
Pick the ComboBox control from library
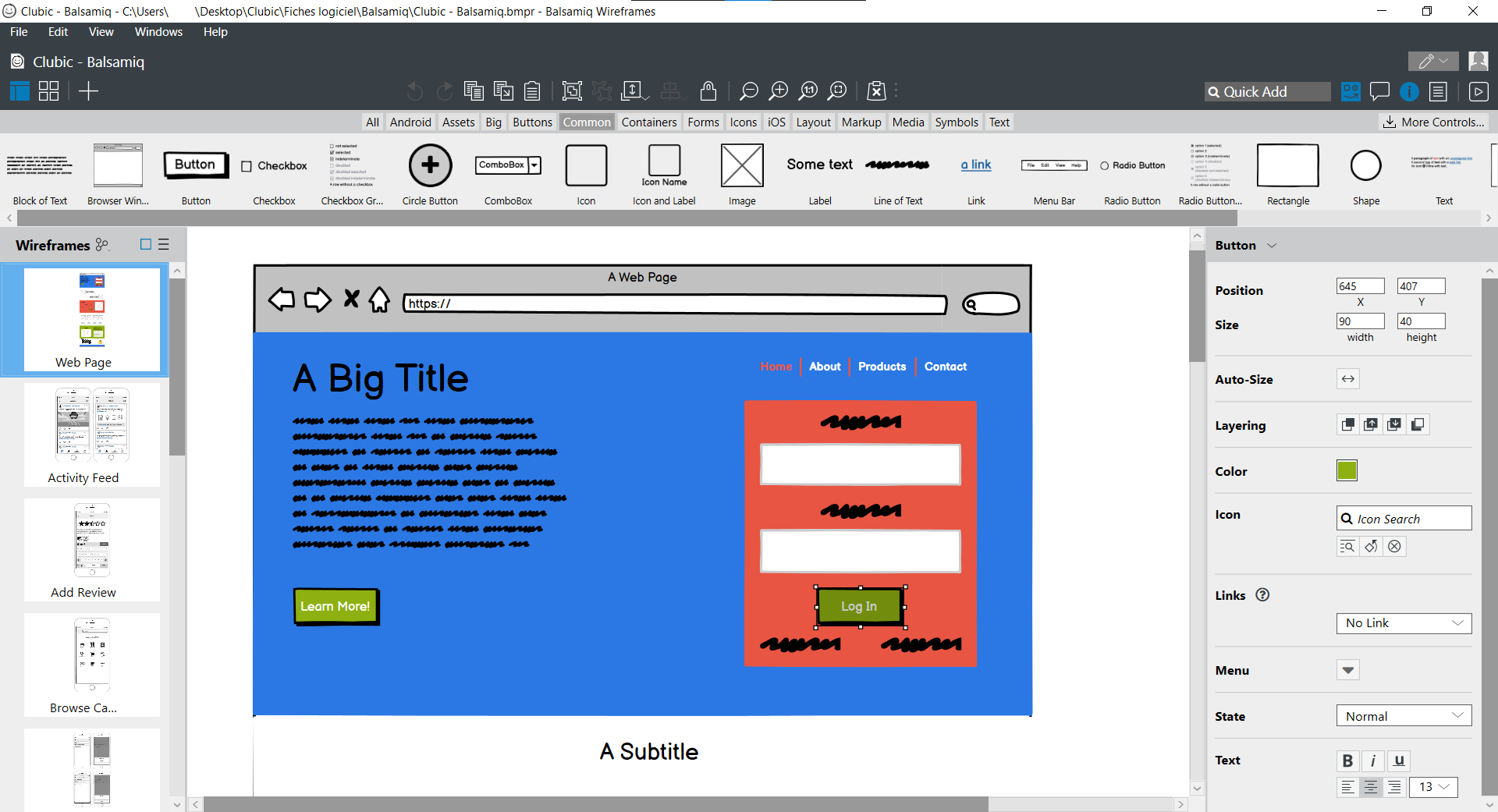(508, 175)
